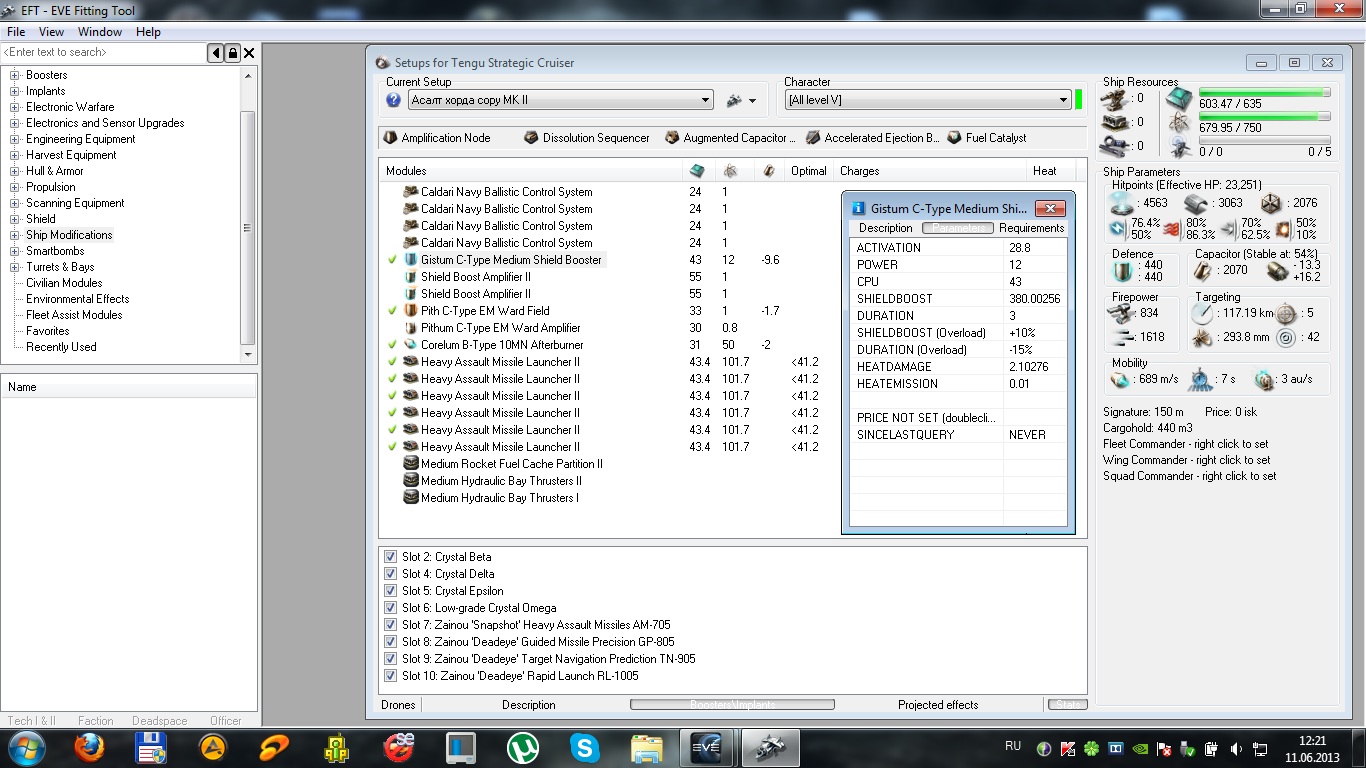The width and height of the screenshot is (1366, 768).
Task: Expand the Boosters tree category
Action: 15,75
